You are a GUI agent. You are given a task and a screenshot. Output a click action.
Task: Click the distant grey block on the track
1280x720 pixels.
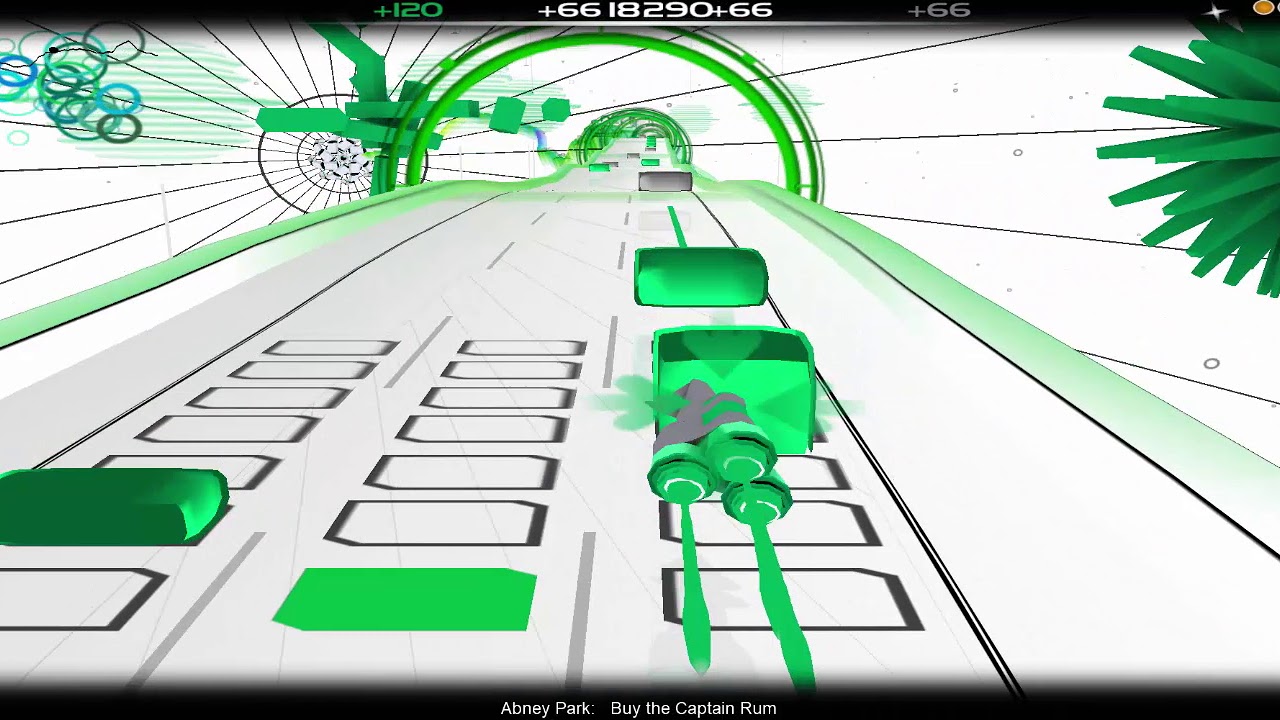pos(665,181)
